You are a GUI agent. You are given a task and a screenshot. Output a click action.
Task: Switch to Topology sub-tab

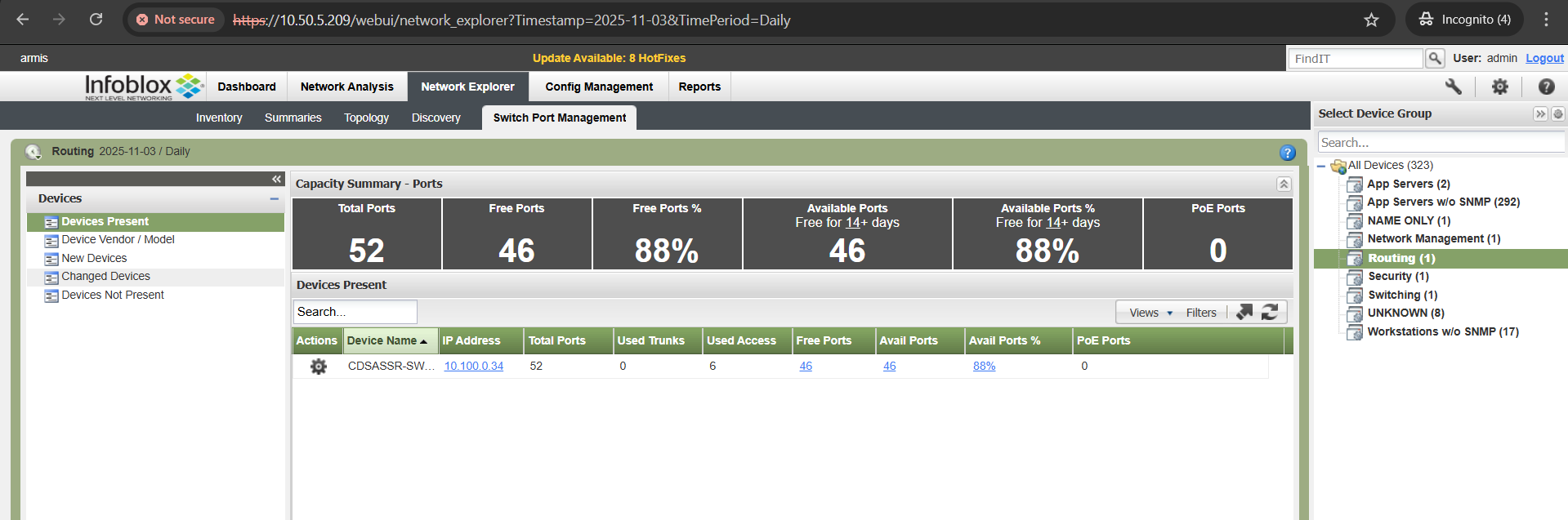click(366, 118)
